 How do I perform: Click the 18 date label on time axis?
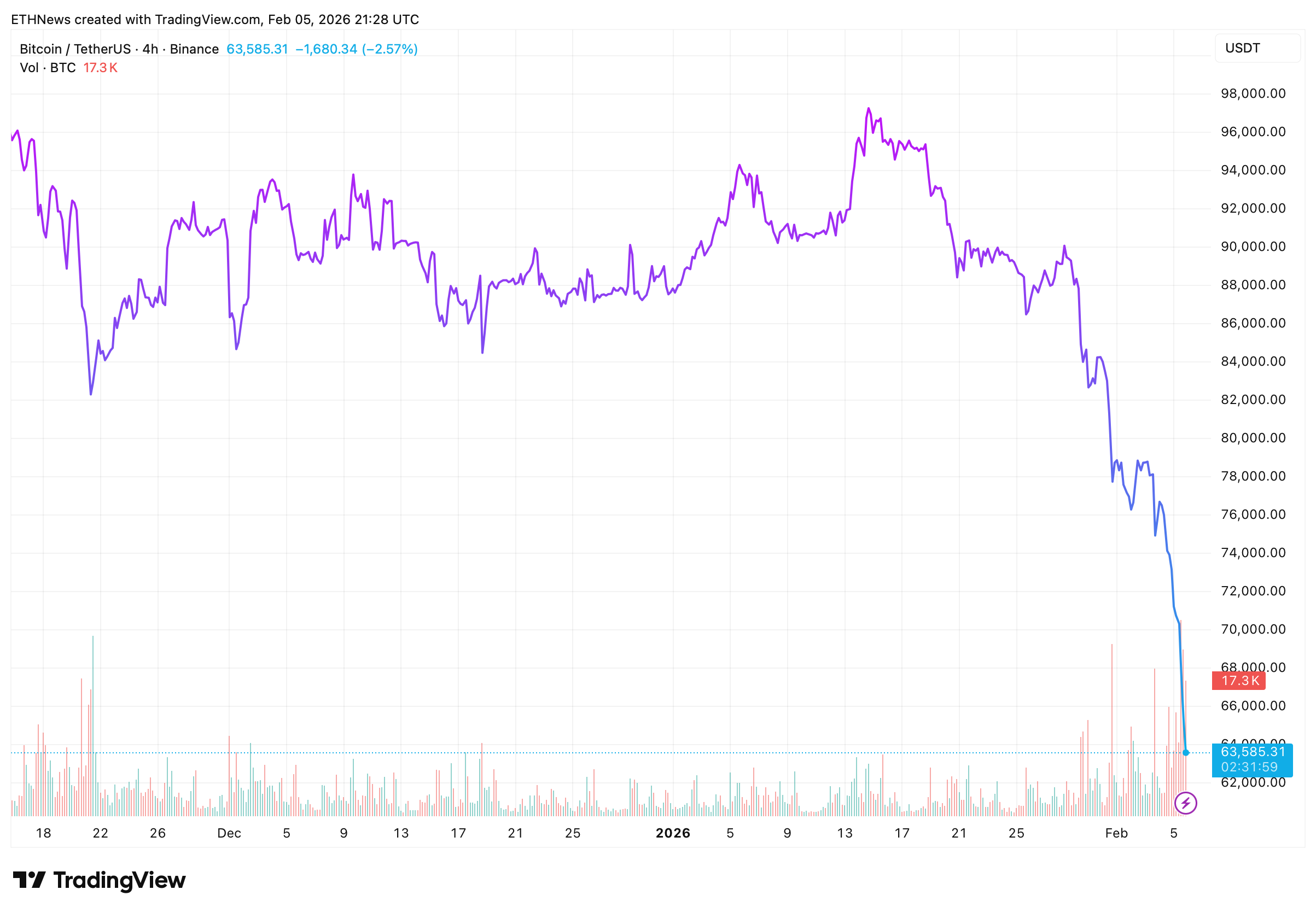click(44, 833)
